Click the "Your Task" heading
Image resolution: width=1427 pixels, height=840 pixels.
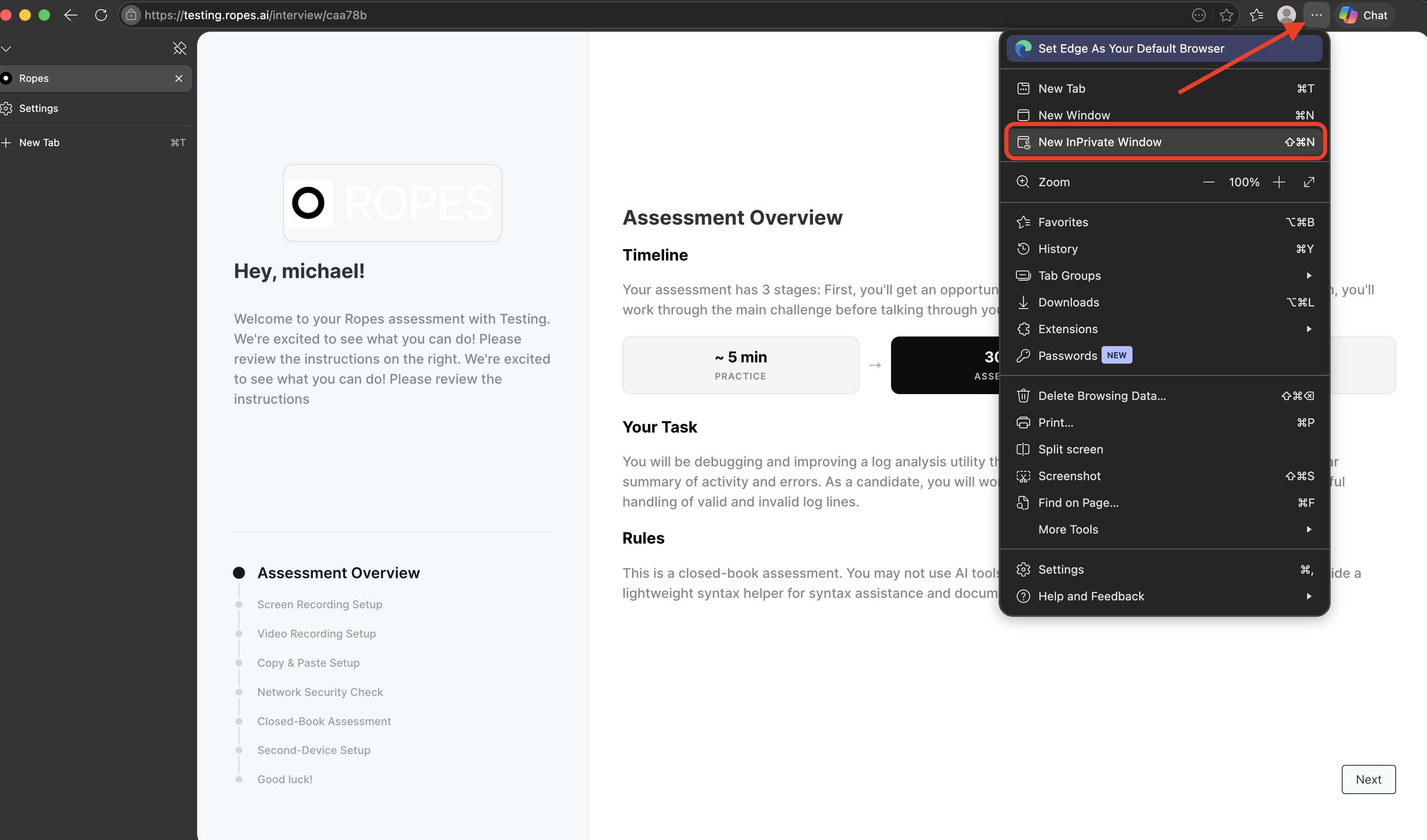[660, 427]
